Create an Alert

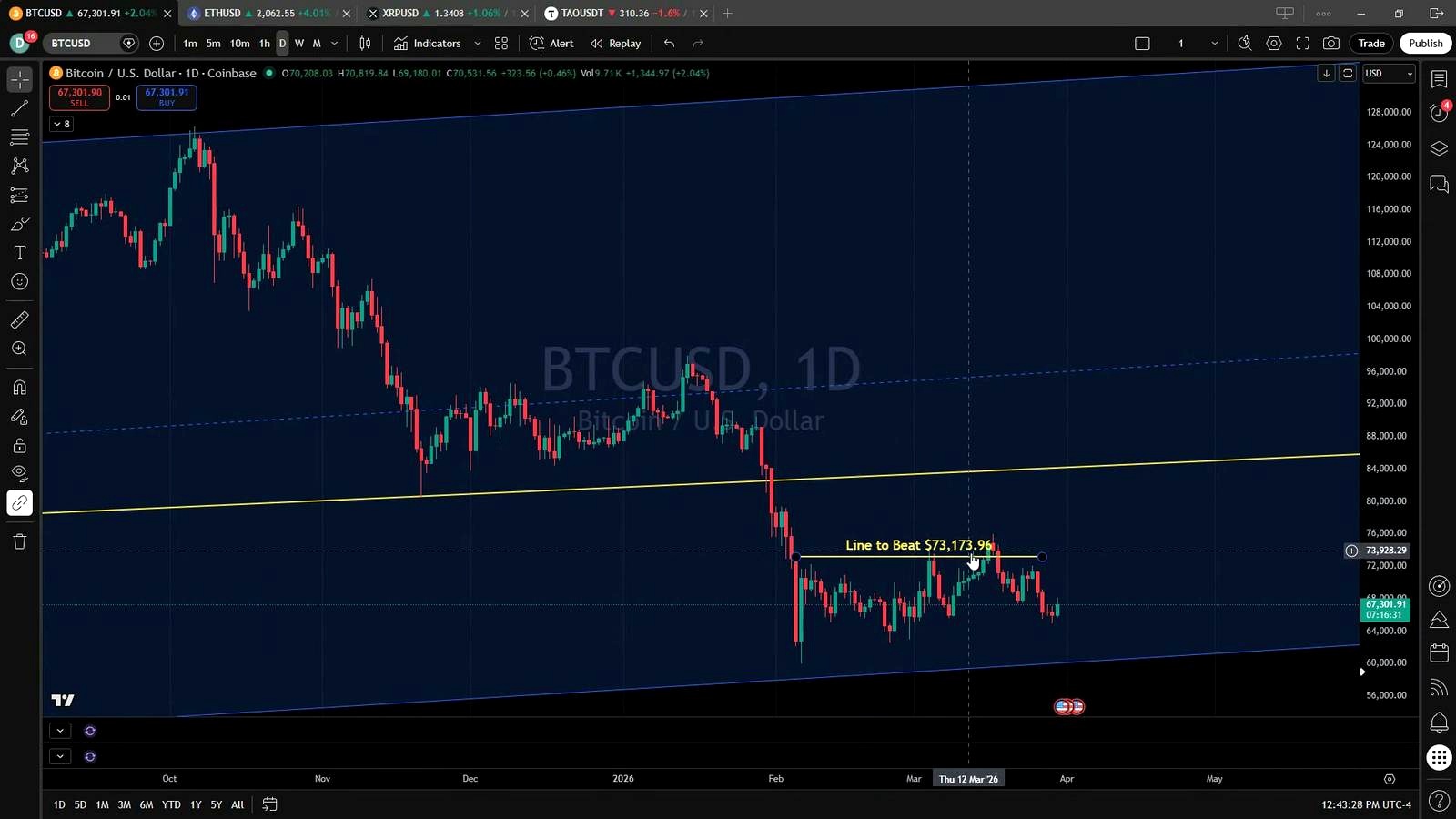(x=551, y=43)
